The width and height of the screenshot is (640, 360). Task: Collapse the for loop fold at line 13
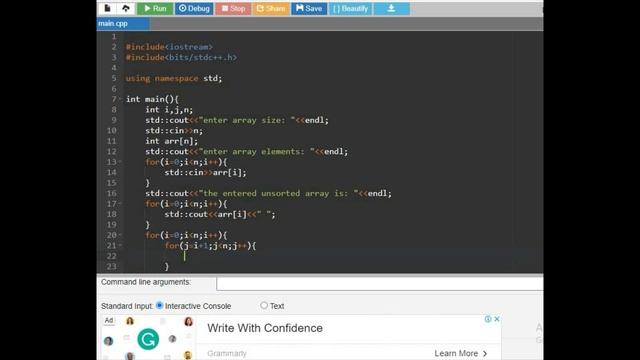point(120,162)
